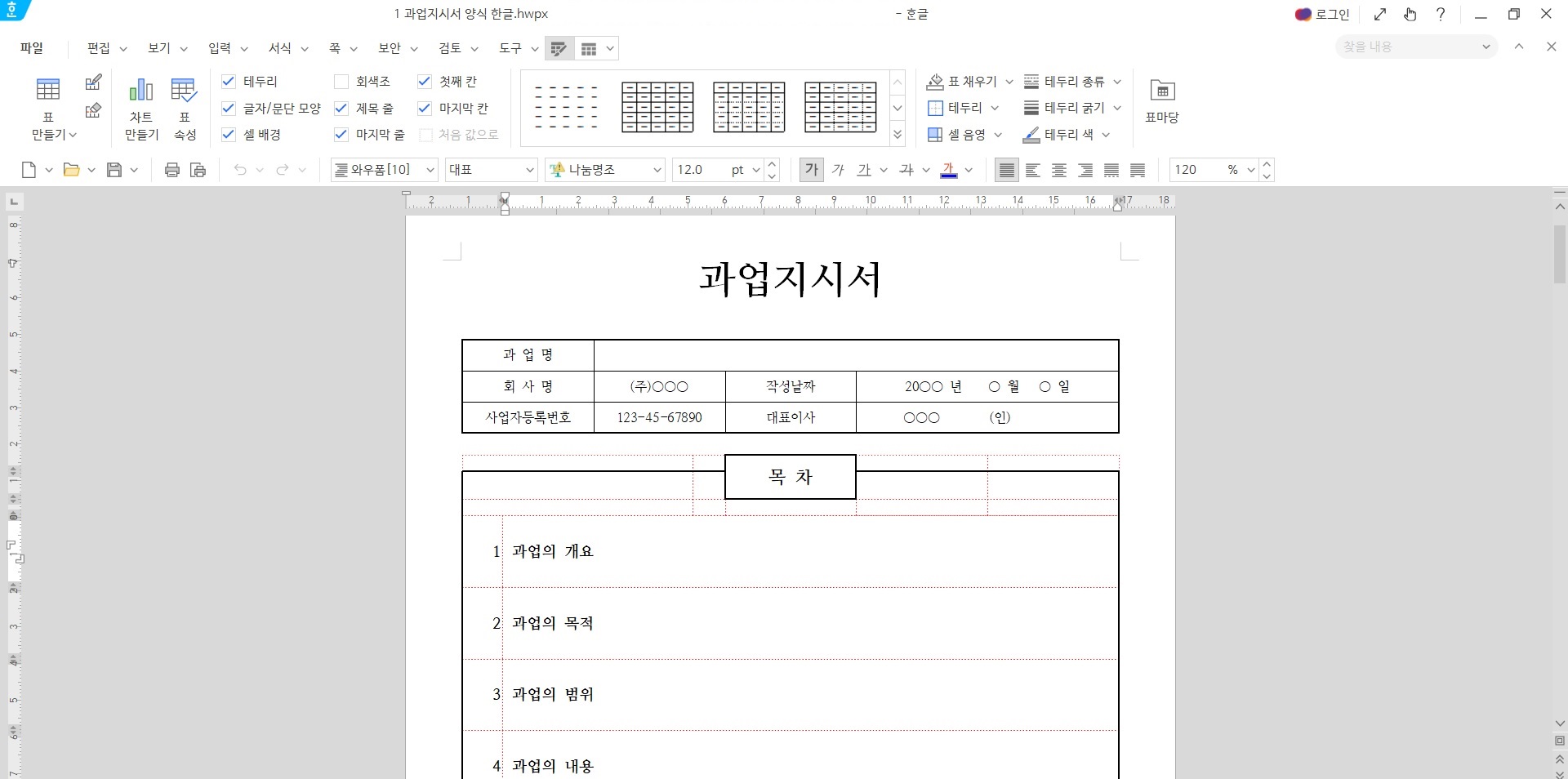
Task: Click the open folder icon
Action: pyautogui.click(x=72, y=170)
